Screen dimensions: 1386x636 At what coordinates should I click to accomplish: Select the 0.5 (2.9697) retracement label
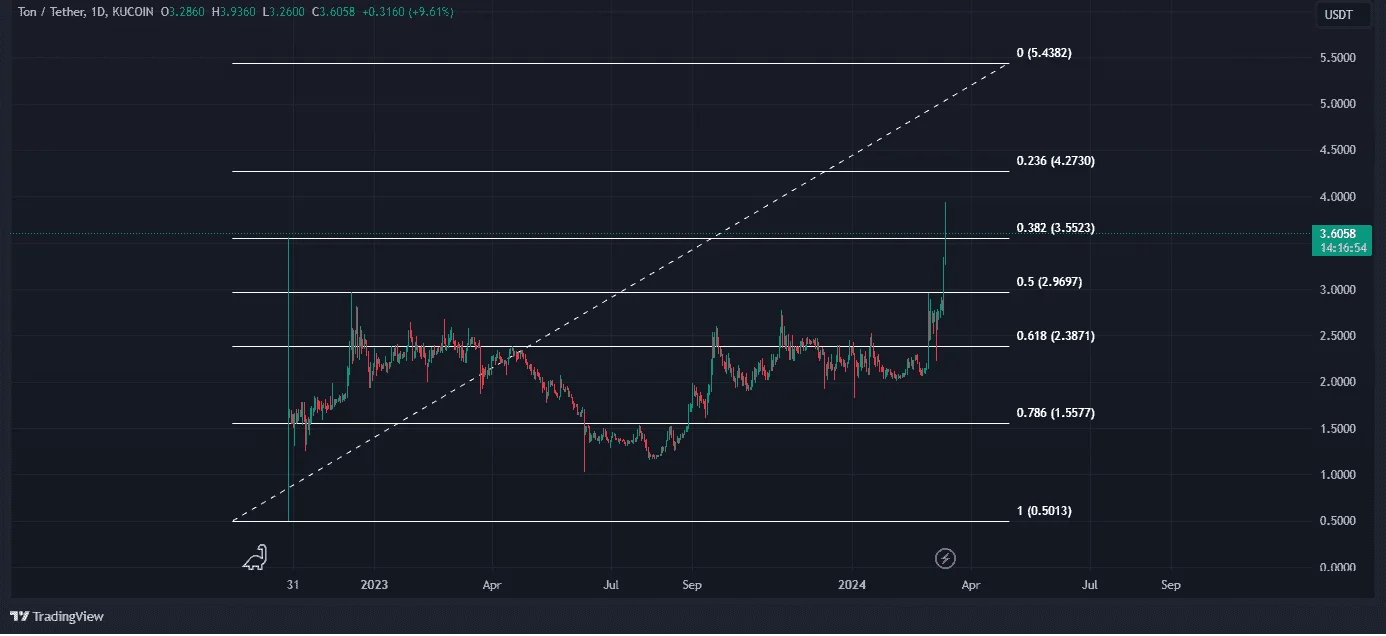pos(1049,282)
